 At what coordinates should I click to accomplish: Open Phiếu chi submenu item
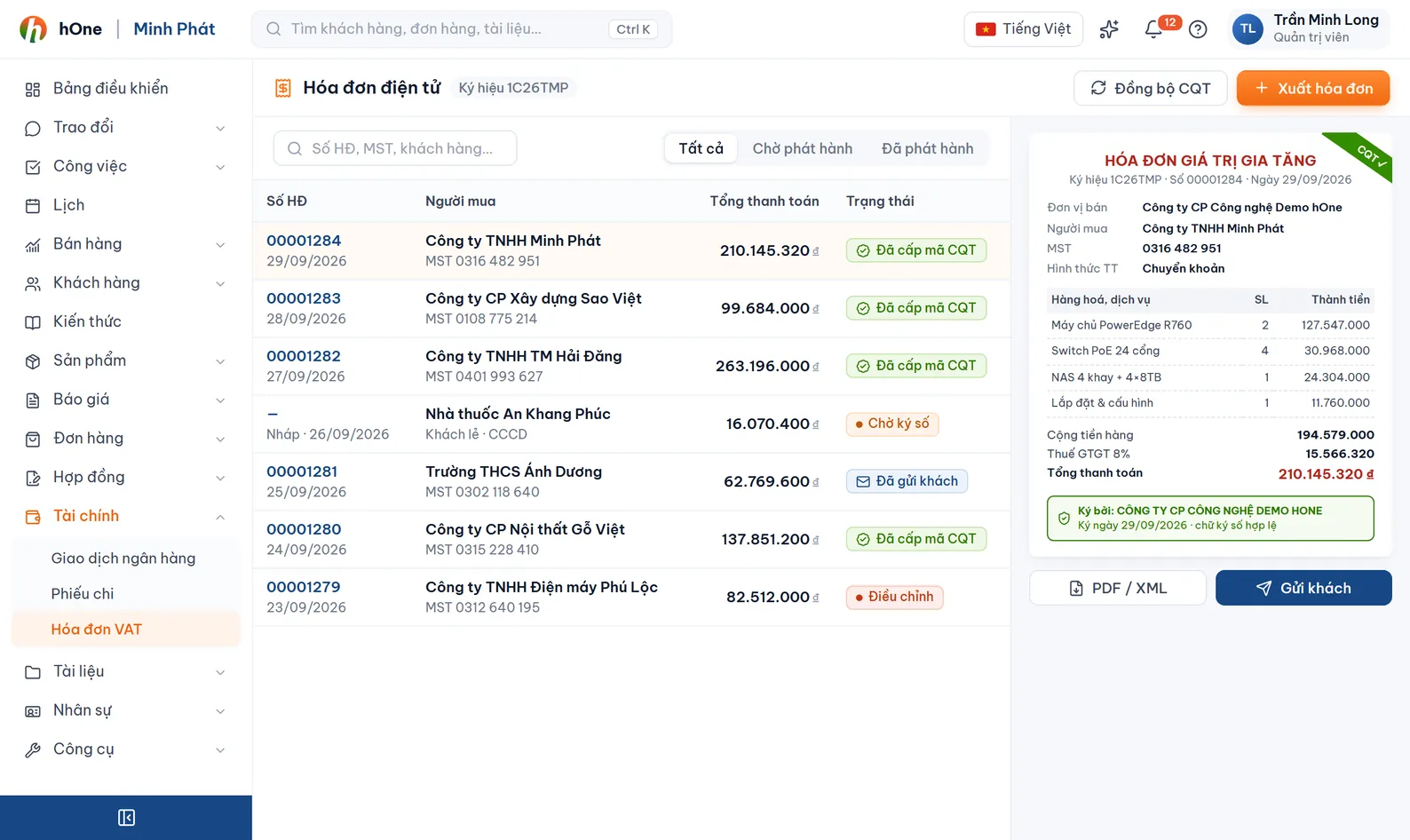126,594
